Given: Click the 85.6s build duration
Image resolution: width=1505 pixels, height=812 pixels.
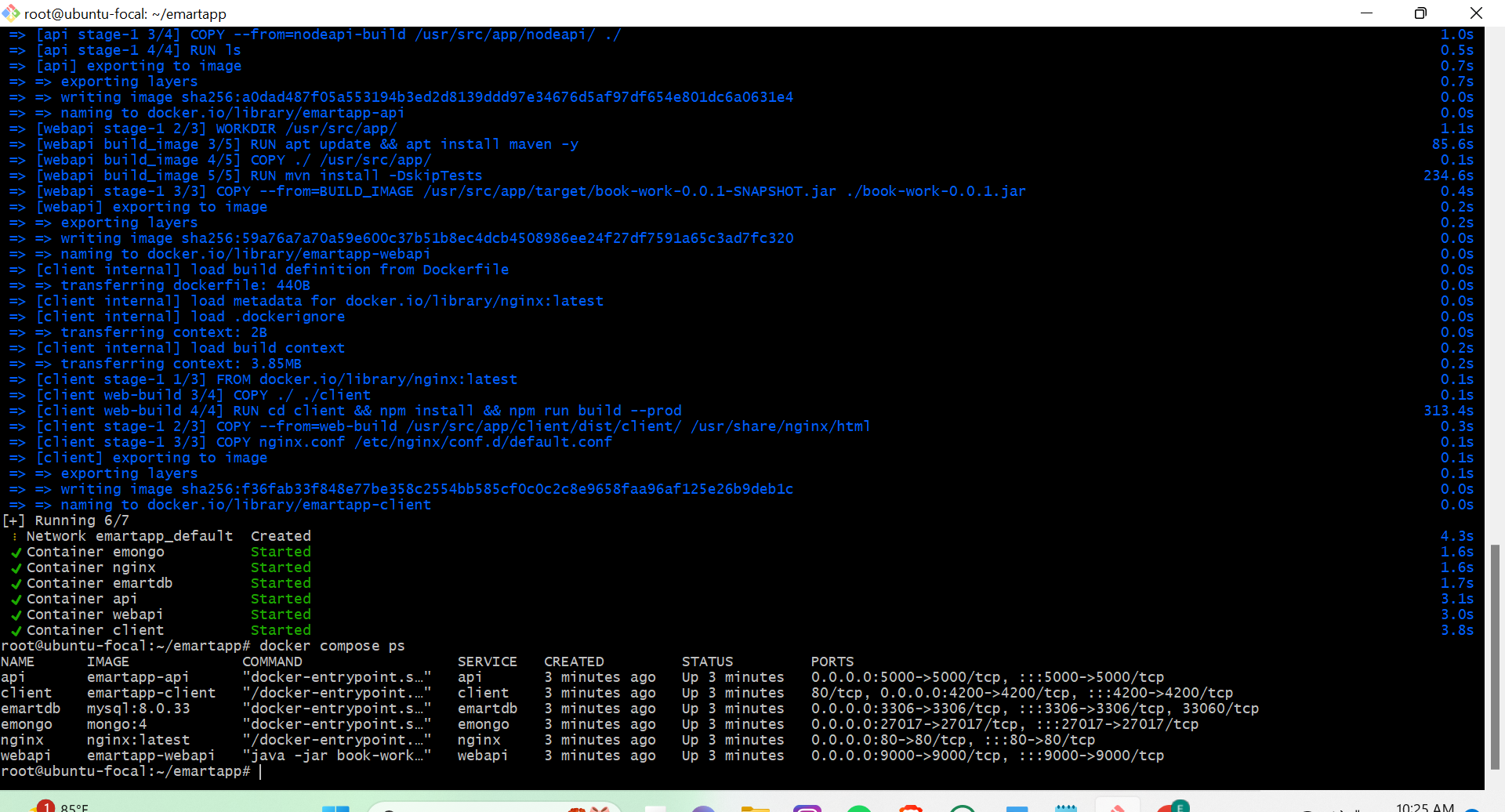Looking at the screenshot, I should [x=1452, y=144].
